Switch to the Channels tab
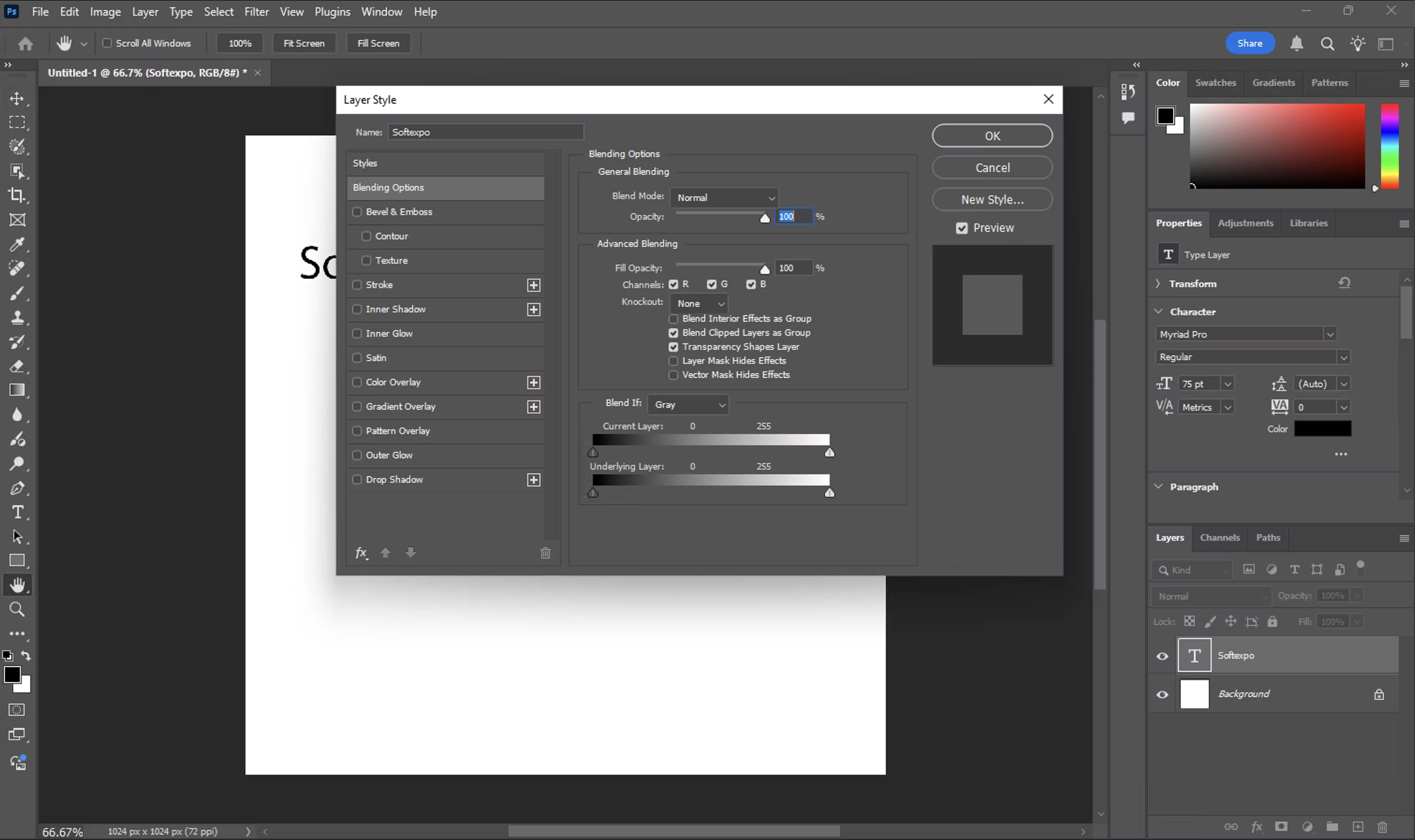1415x840 pixels. point(1219,537)
